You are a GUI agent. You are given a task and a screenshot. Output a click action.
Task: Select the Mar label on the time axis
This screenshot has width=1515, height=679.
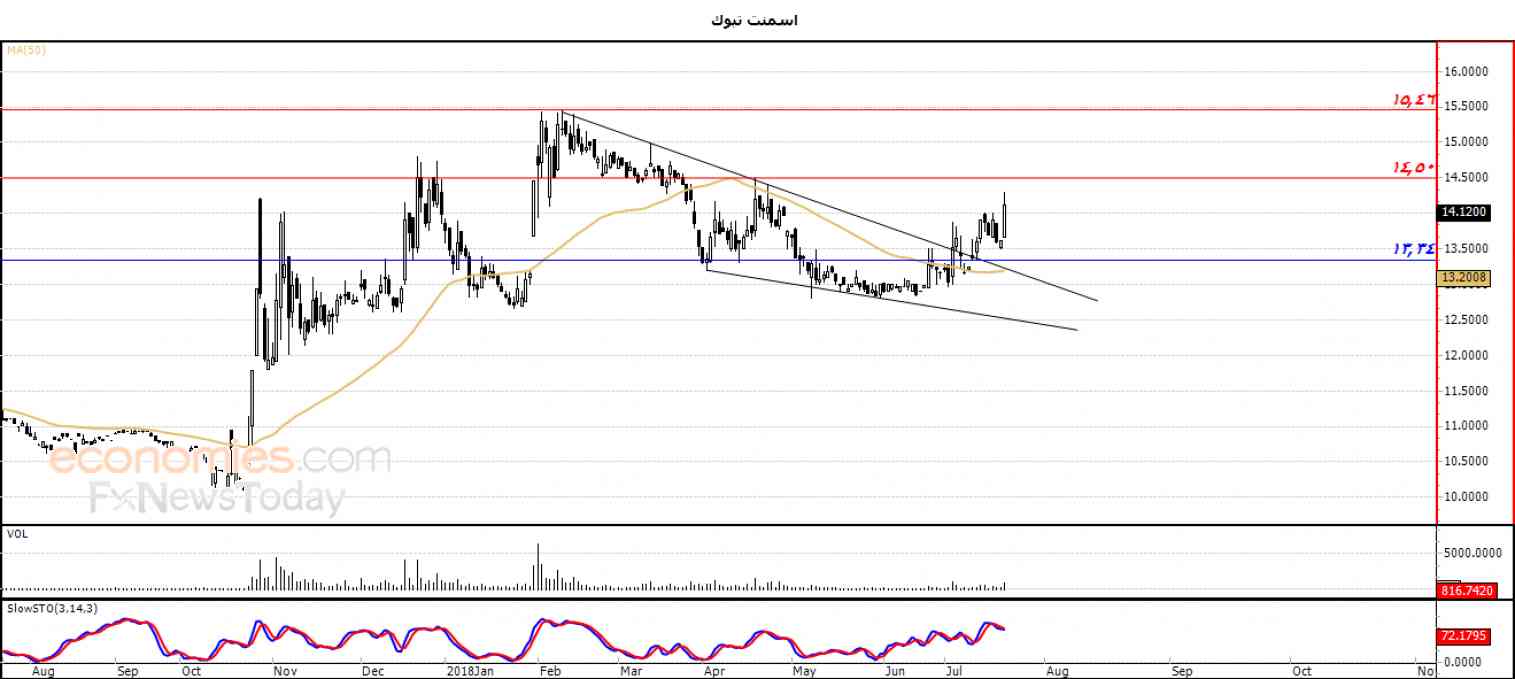(631, 671)
